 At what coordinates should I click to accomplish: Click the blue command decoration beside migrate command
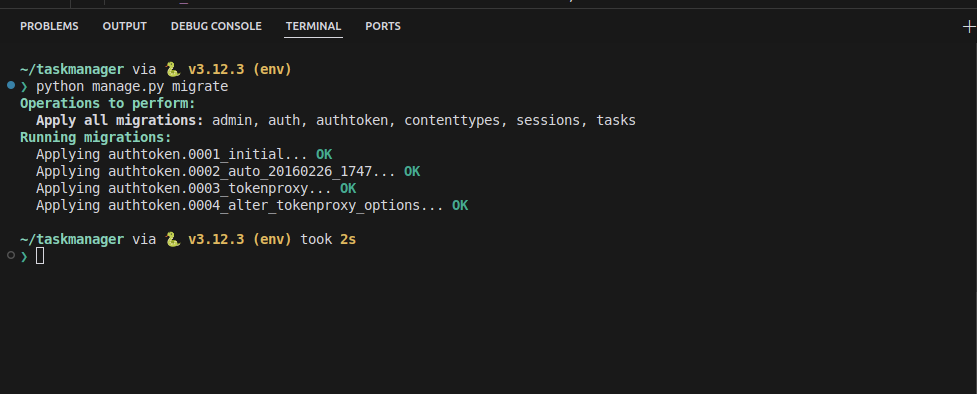[x=11, y=85]
